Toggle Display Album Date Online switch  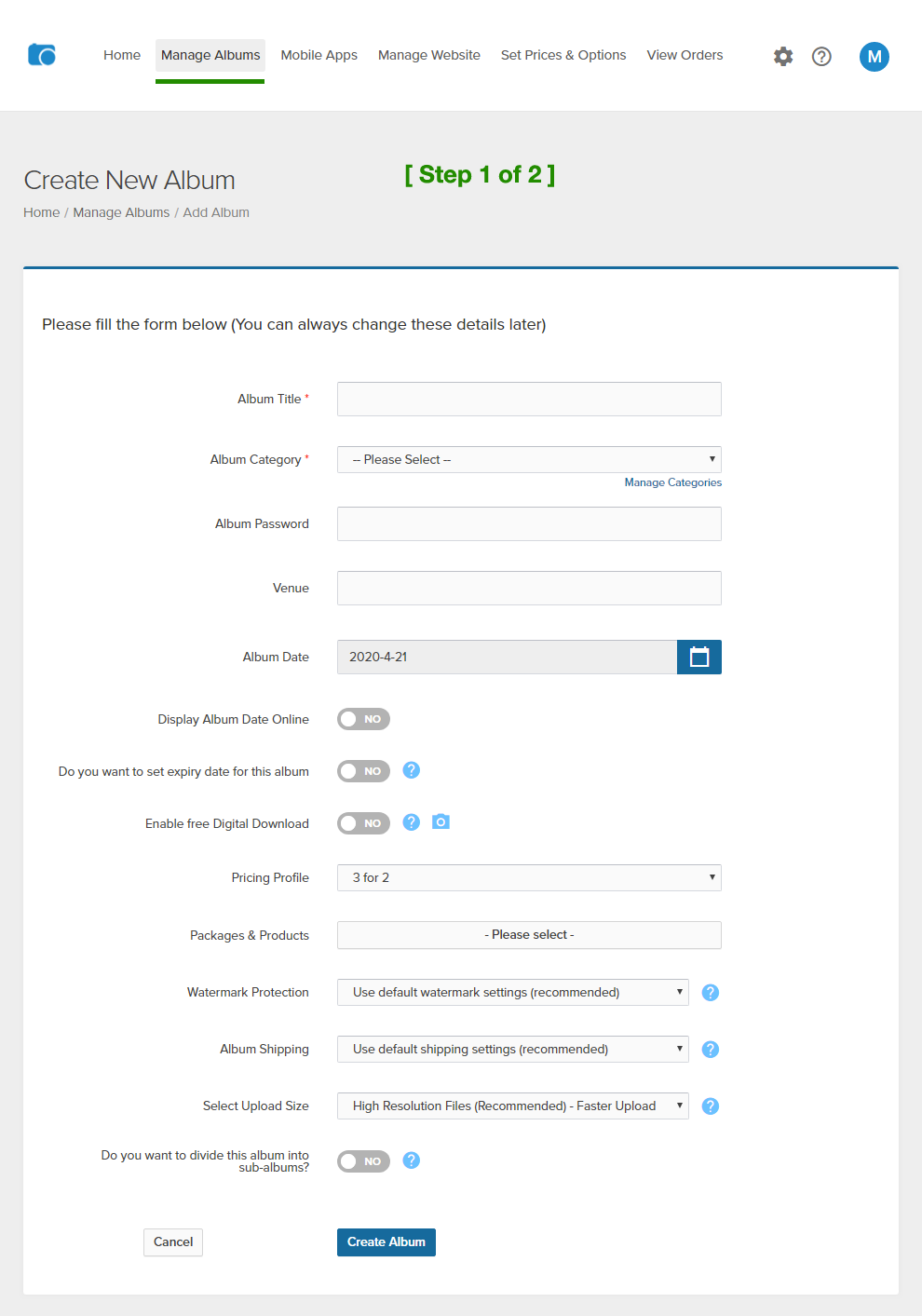point(363,719)
